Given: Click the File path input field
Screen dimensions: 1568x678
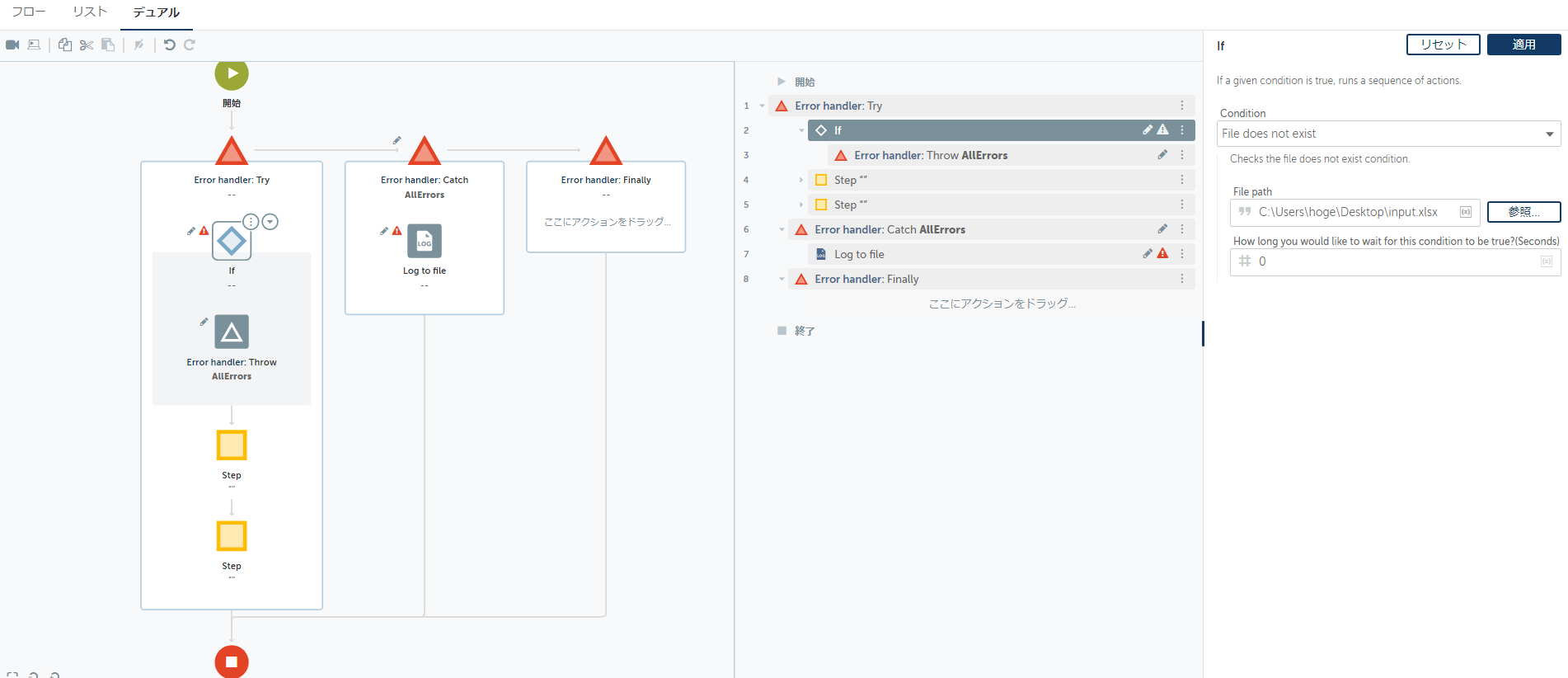Looking at the screenshot, I should [x=1354, y=212].
